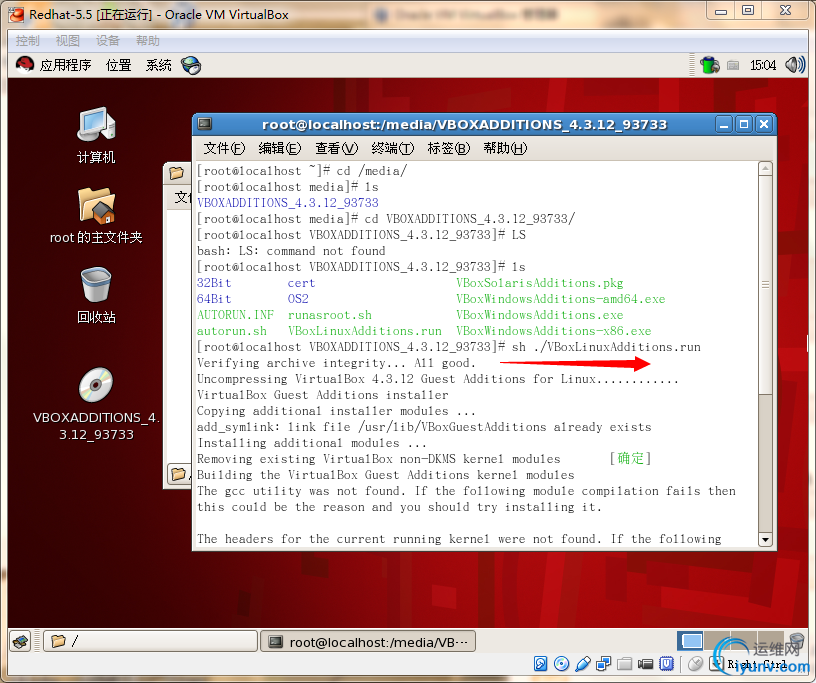This screenshot has width=816, height=683.
Task: Click the autorun.sh file name in listing
Action: click(x=232, y=331)
